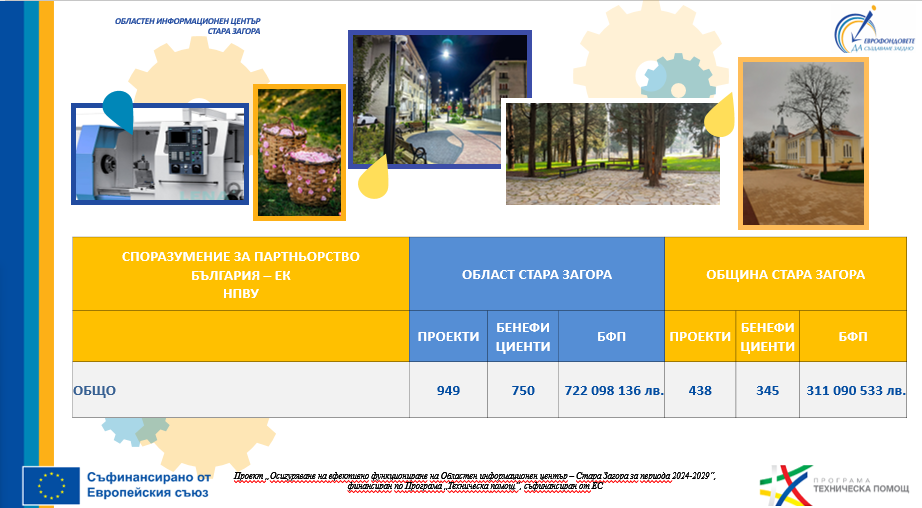Click the ОБЛАСТЕН ИНФОРМАЦИОНЕН ЦЕНТЪР title text

click(187, 25)
